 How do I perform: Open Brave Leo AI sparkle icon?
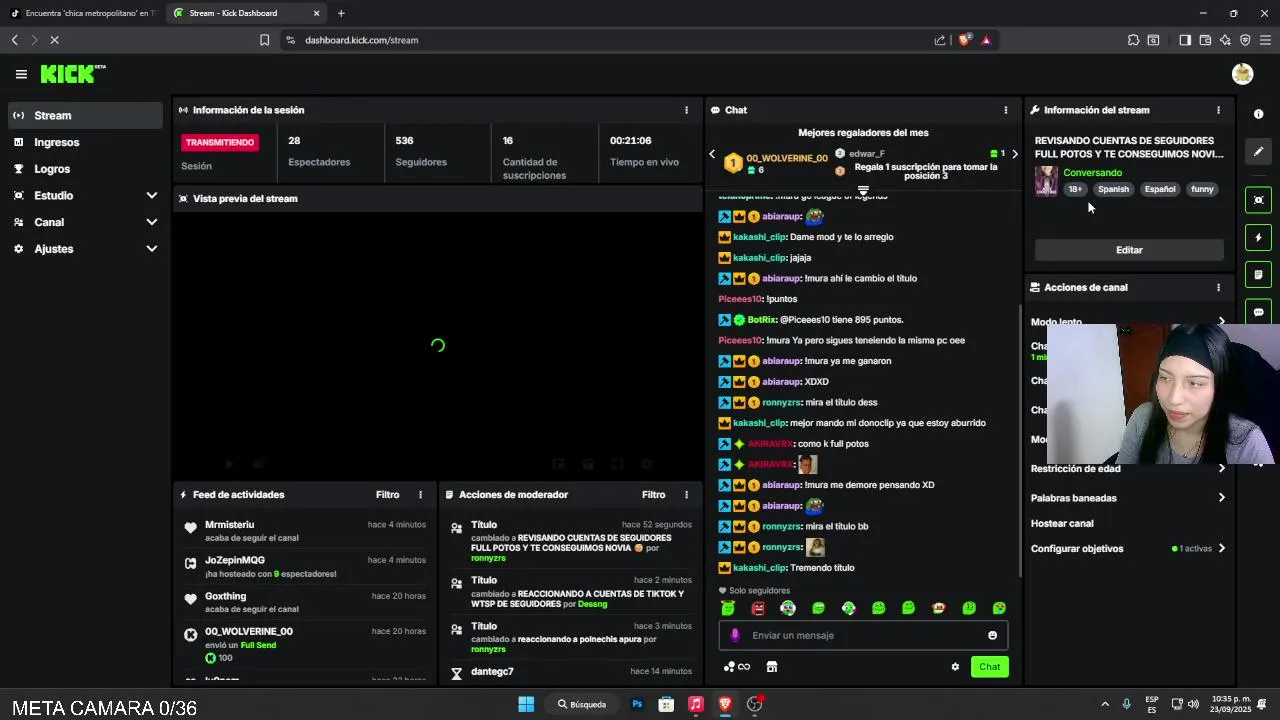[x=1225, y=40]
